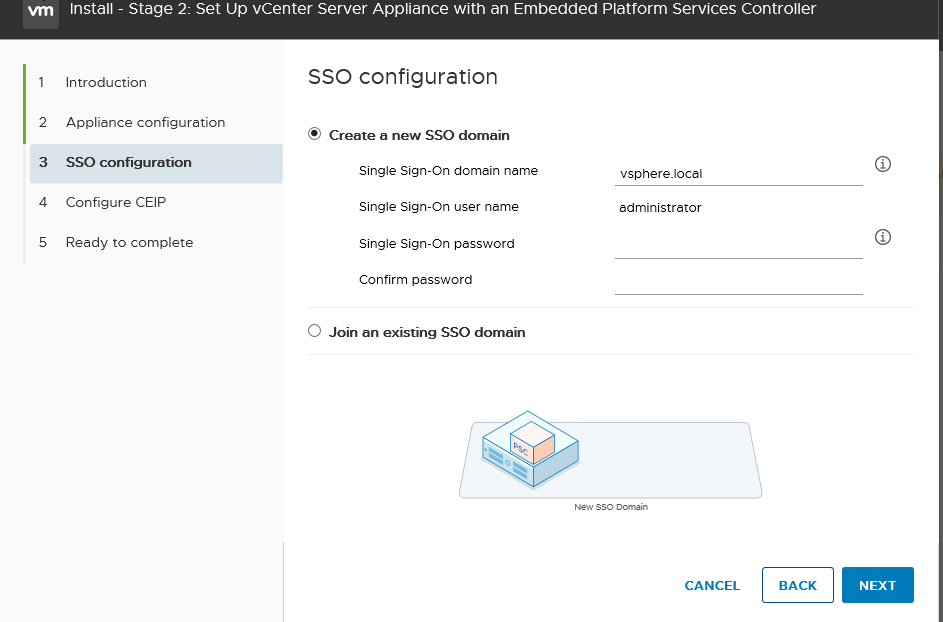The width and height of the screenshot is (943, 622).
Task: Select SSO configuration step in sidebar
Action: coord(156,163)
